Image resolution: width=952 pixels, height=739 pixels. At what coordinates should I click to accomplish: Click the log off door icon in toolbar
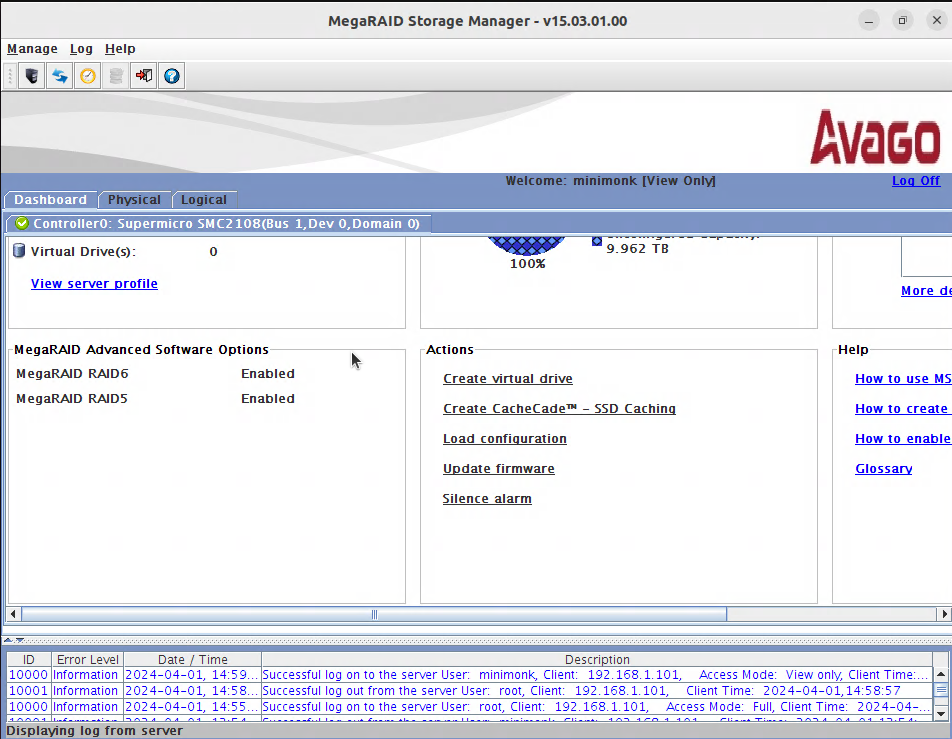[144, 76]
